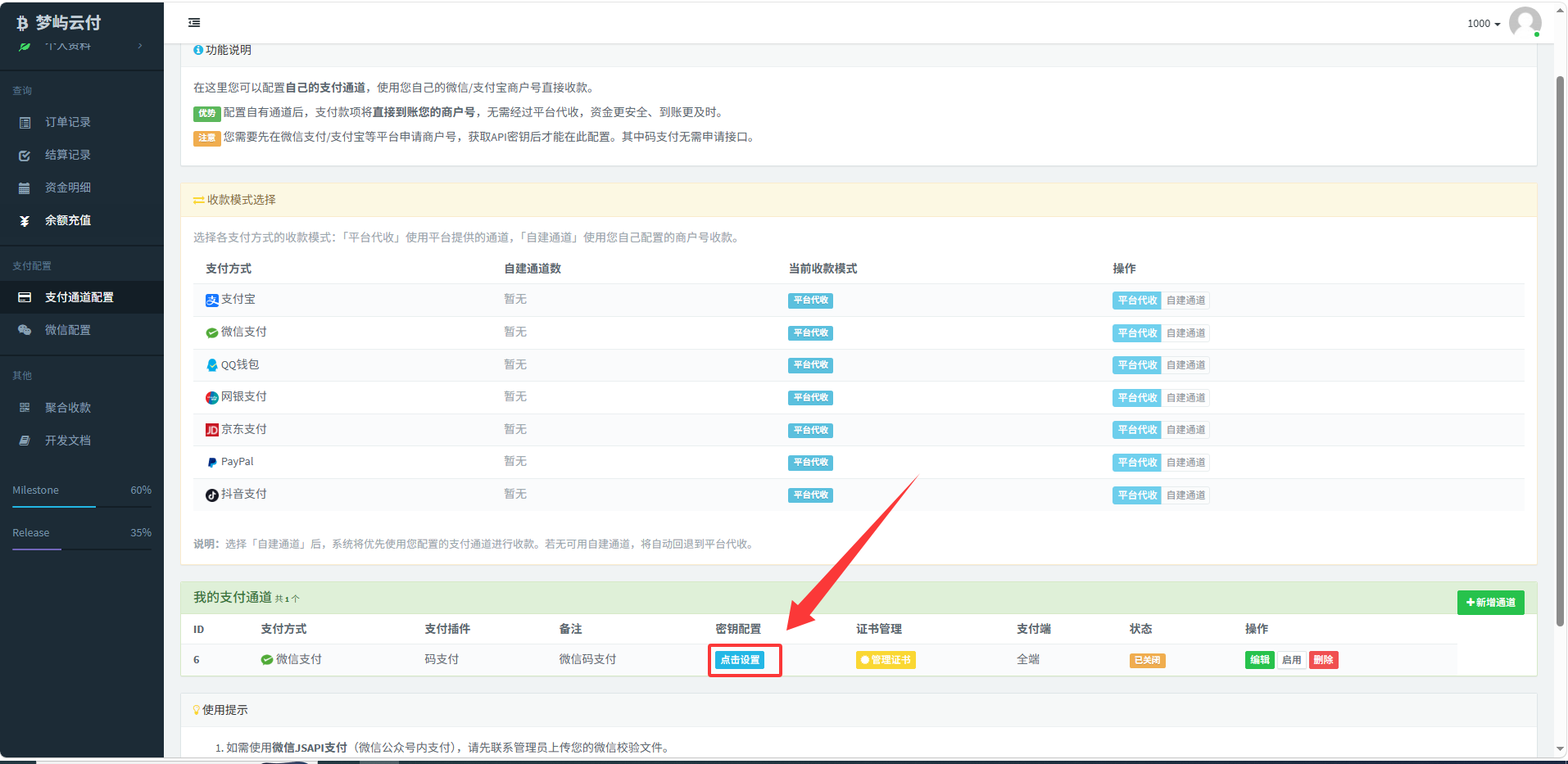Click the QQ钱包 penguin icon
1568x764 pixels.
pos(212,365)
